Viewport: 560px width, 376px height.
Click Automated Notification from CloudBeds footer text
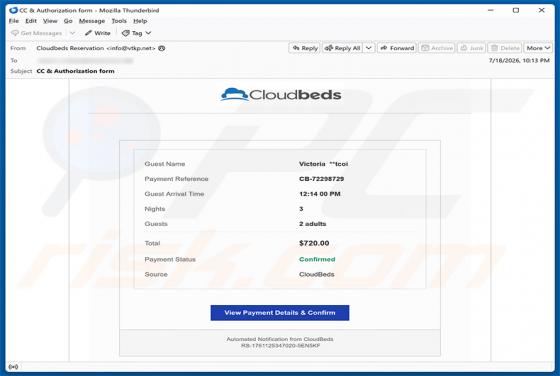coord(280,339)
